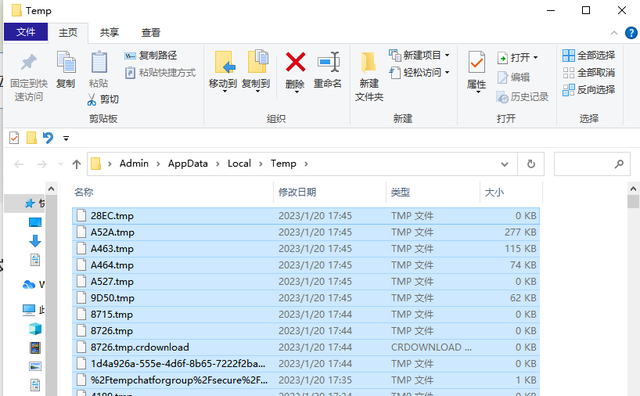The width and height of the screenshot is (640, 396).
Task: Click AppData in the address path
Action: [x=188, y=164]
